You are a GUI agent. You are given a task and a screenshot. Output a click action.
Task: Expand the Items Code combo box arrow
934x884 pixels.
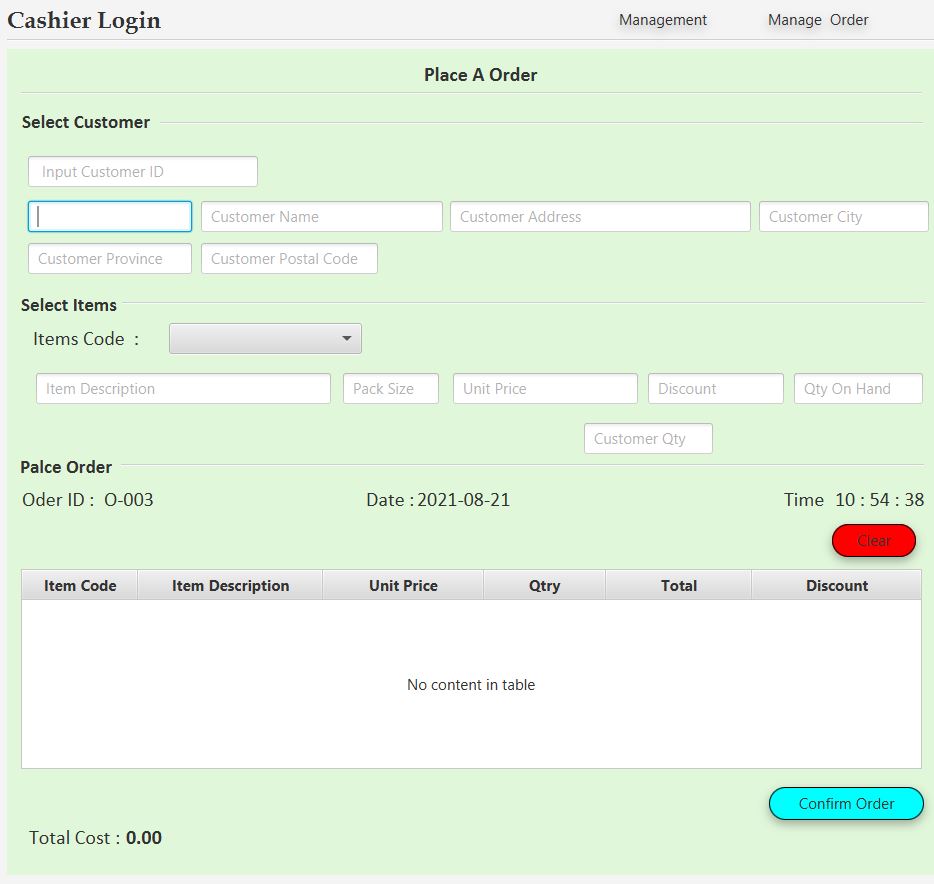click(347, 338)
